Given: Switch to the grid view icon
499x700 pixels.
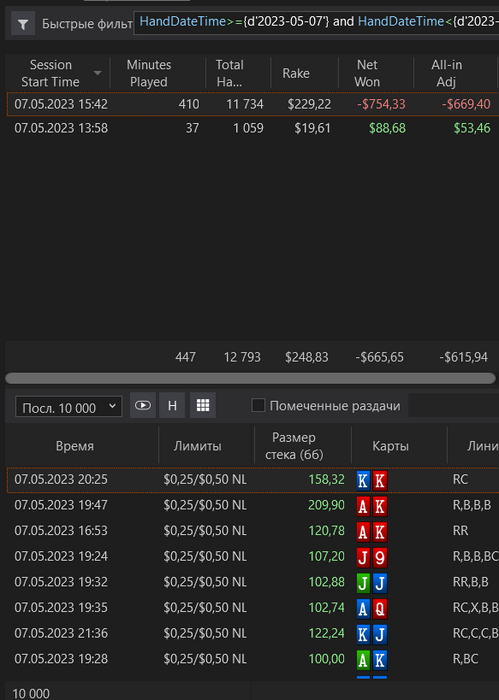Looking at the screenshot, I should tap(203, 405).
